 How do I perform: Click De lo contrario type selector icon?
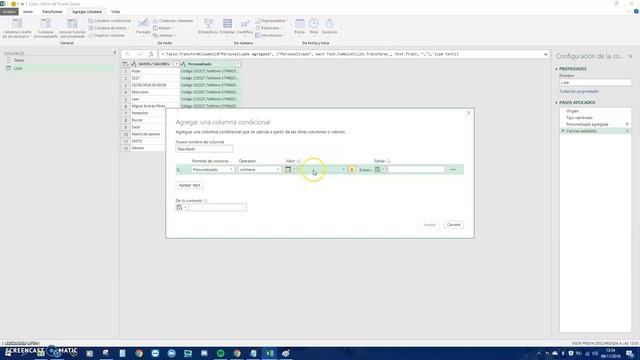tap(181, 208)
